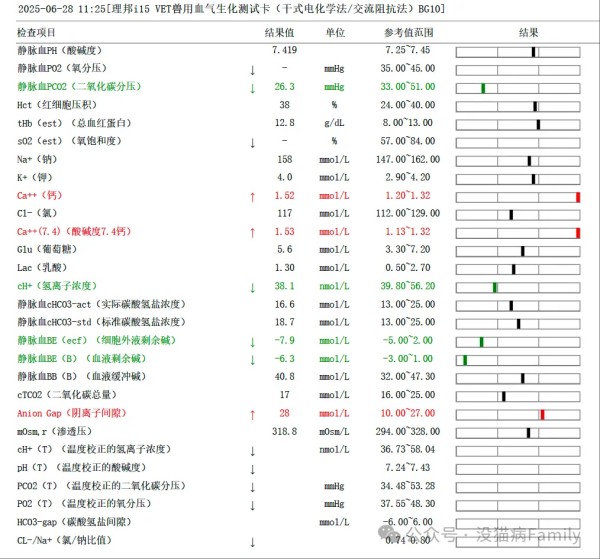The width and height of the screenshot is (600, 559).
Task: Select the 结果值 column header
Action: point(279,33)
